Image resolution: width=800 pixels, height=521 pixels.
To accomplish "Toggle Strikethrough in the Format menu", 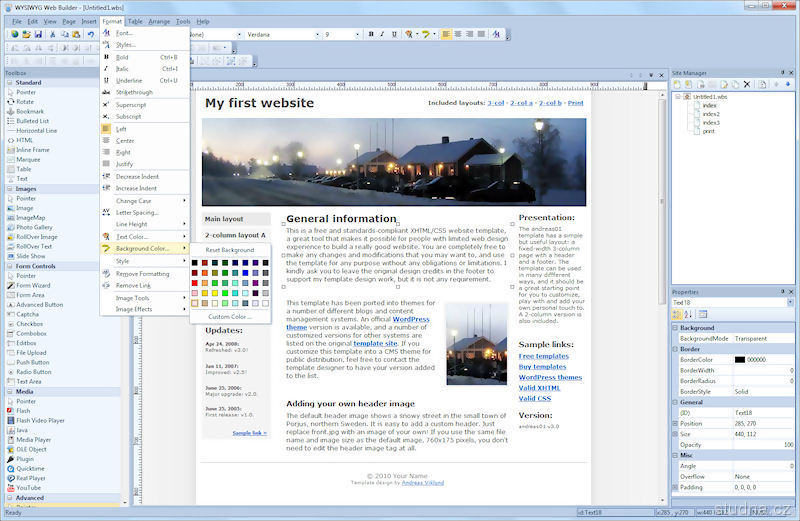I will click(134, 92).
